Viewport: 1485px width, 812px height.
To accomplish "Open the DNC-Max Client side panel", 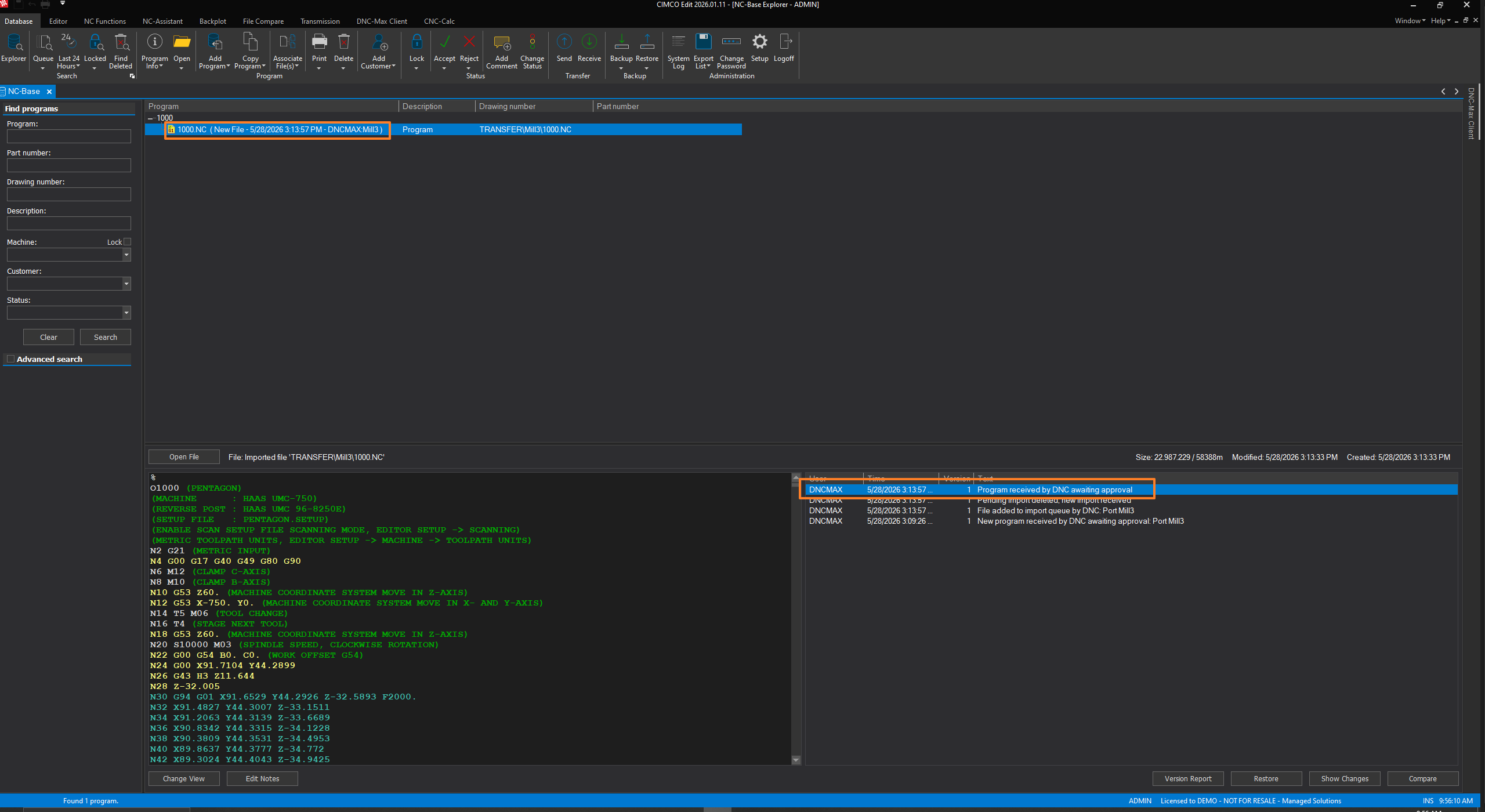I will [x=1471, y=114].
